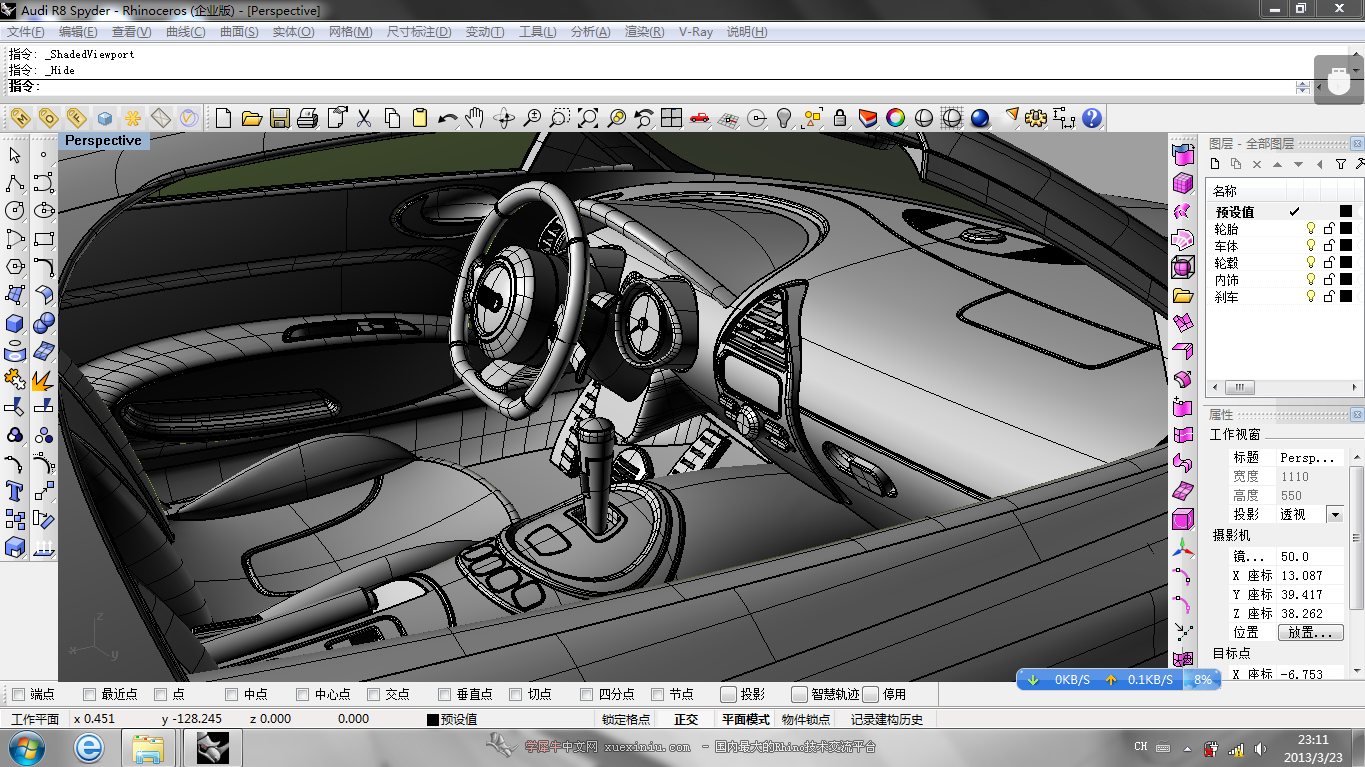Viewport: 1365px width, 767px height.
Task: Click the color wheel icon in toolbar
Action: tap(896, 118)
